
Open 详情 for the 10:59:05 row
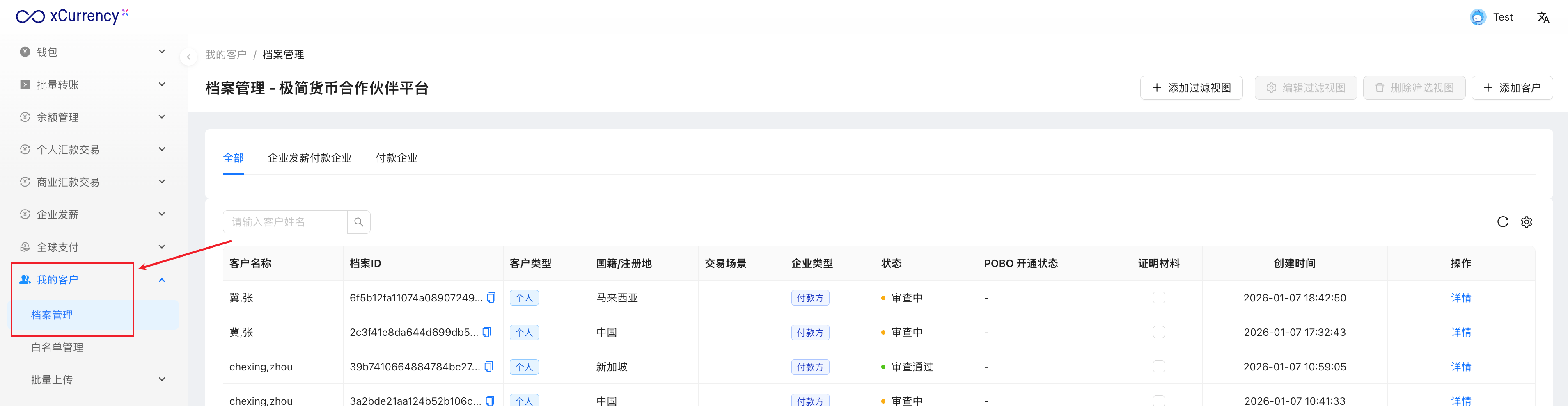[1461, 367]
